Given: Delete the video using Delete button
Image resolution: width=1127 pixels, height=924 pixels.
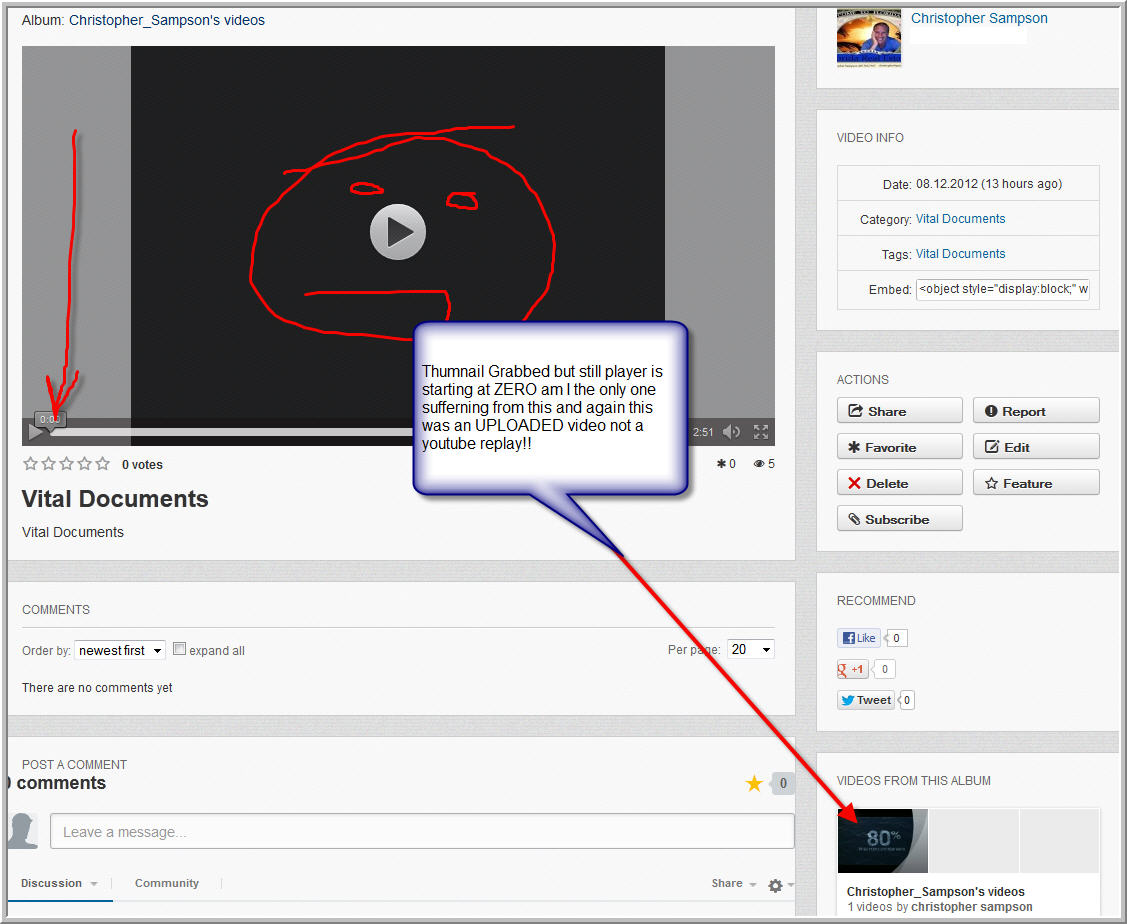Looking at the screenshot, I should [x=899, y=483].
